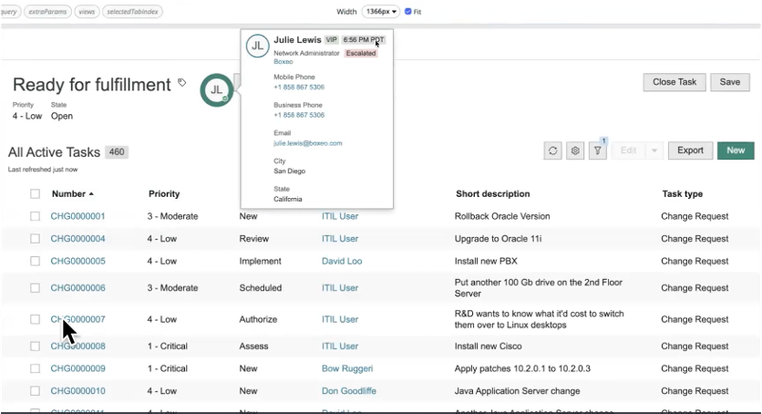Toggle the Fit checkbox

pyautogui.click(x=408, y=11)
